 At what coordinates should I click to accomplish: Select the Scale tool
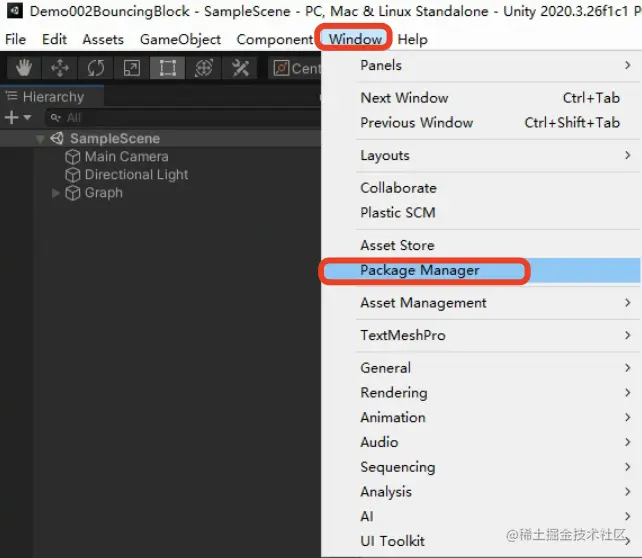tap(132, 68)
